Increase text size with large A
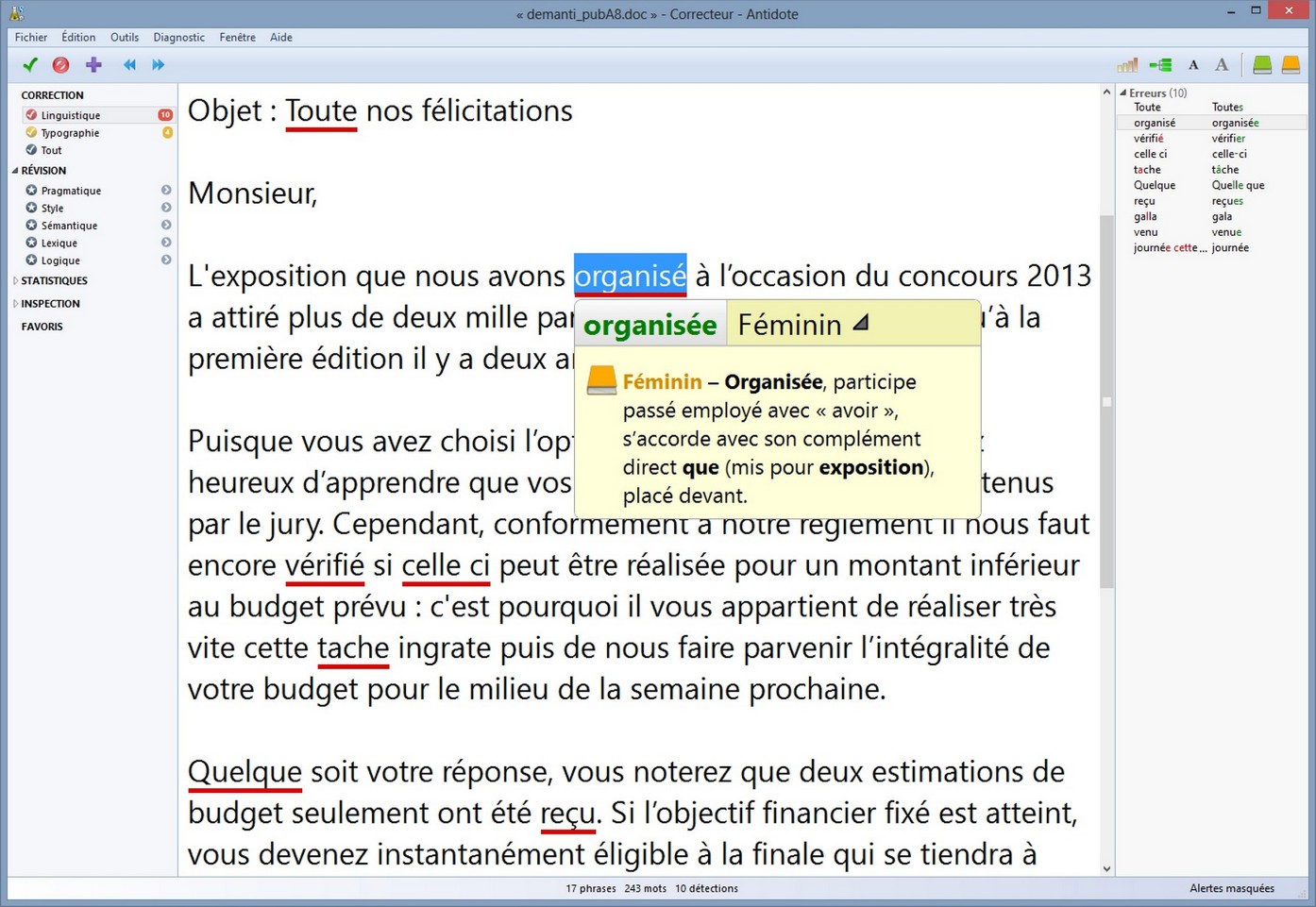The height and width of the screenshot is (907, 1316). (1222, 65)
